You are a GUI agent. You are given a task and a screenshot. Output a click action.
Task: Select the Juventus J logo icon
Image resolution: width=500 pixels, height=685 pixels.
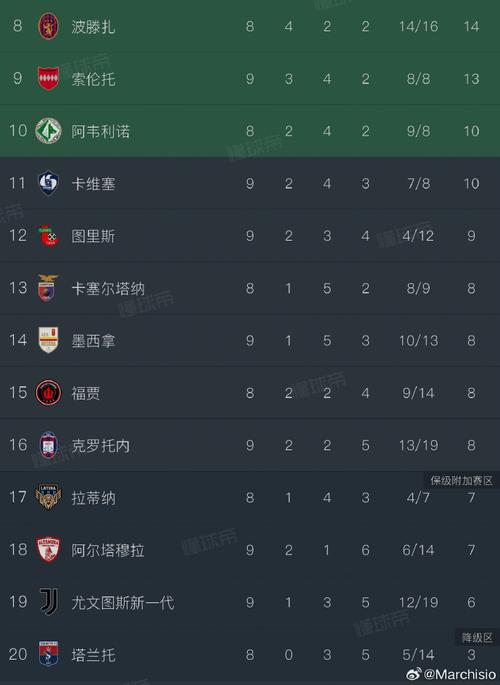pyautogui.click(x=48, y=602)
